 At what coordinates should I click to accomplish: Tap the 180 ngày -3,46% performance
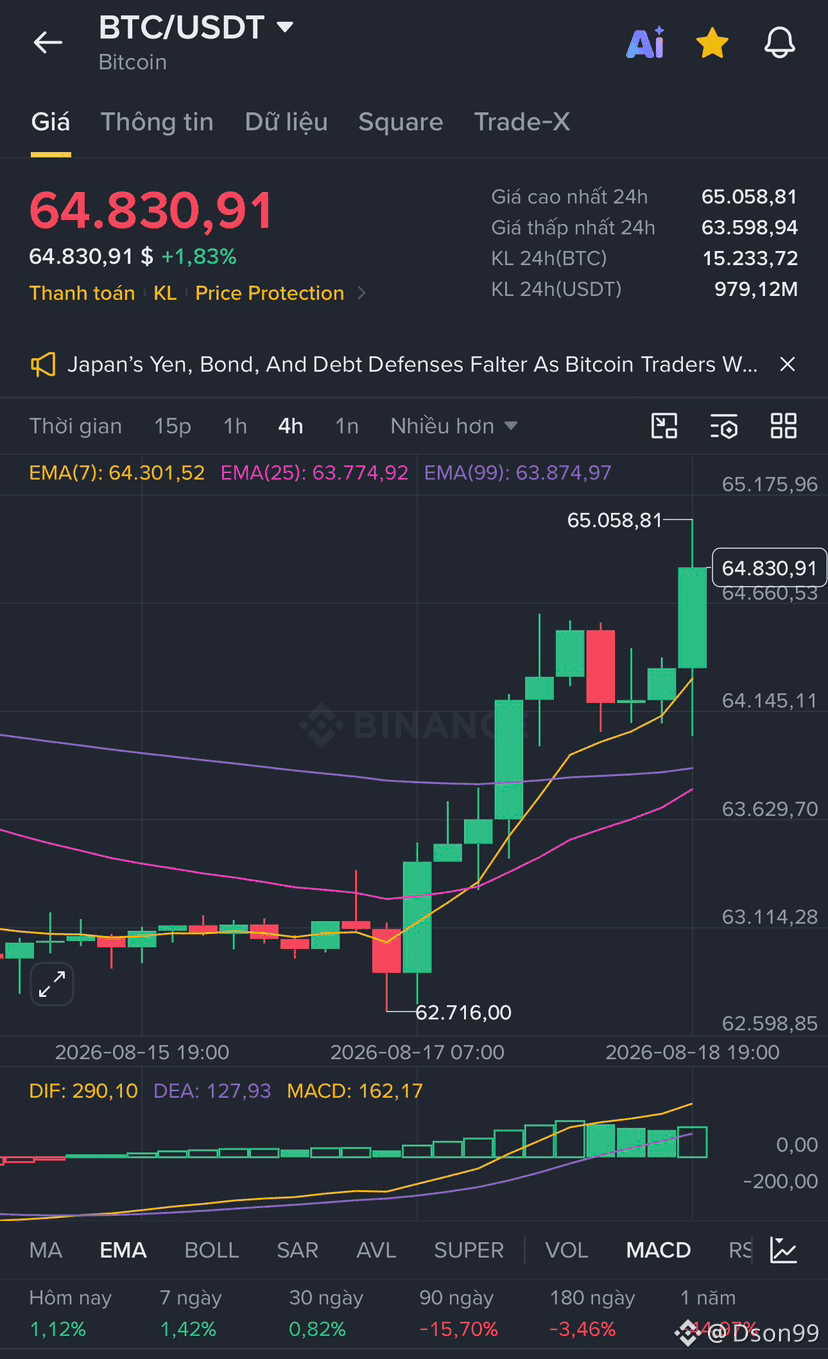coord(592,1313)
